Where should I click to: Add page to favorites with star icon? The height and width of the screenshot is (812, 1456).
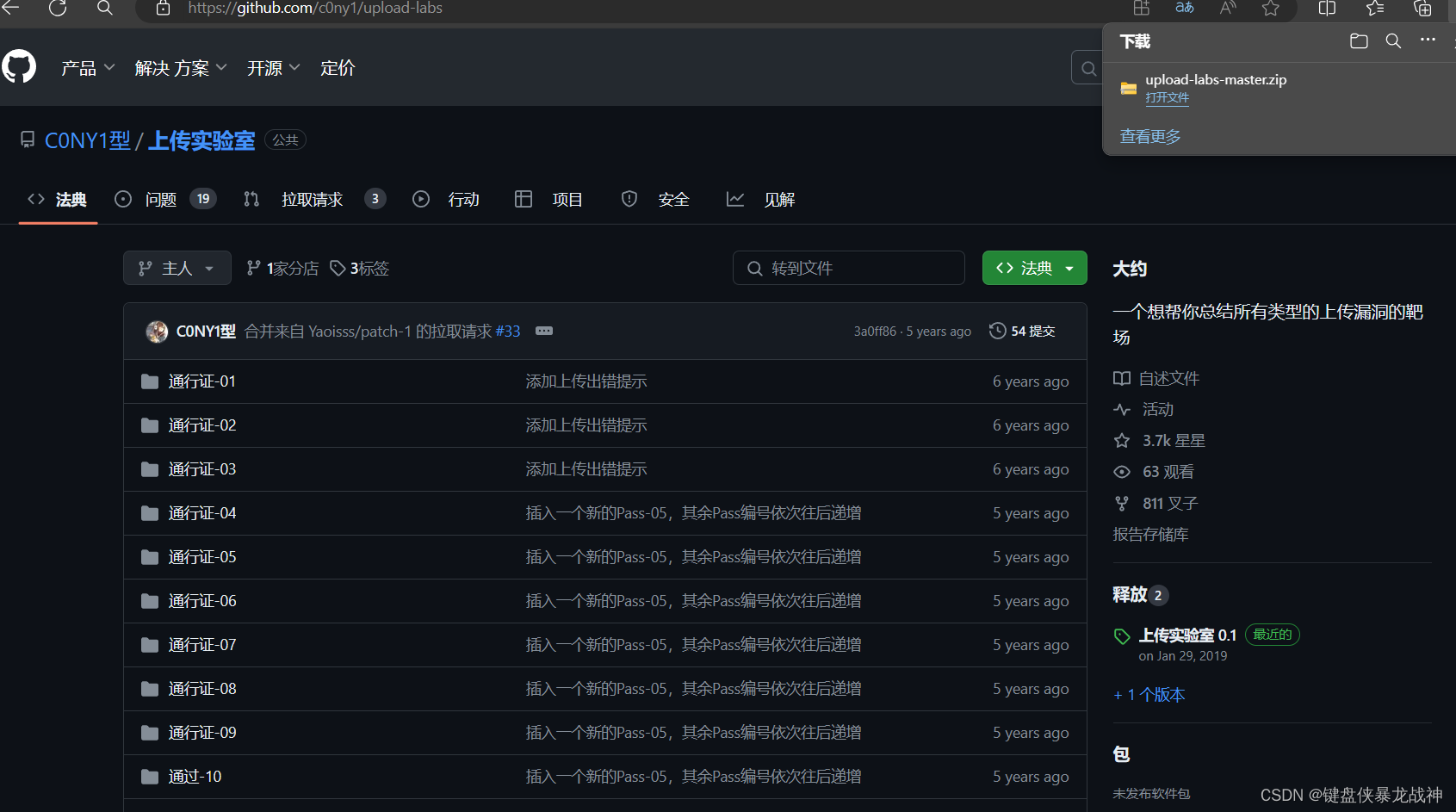pos(1270,9)
